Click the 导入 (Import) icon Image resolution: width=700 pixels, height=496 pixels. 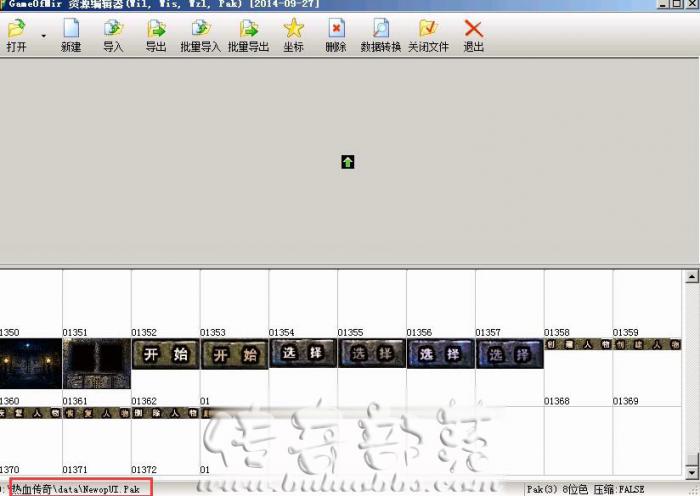pyautogui.click(x=113, y=30)
